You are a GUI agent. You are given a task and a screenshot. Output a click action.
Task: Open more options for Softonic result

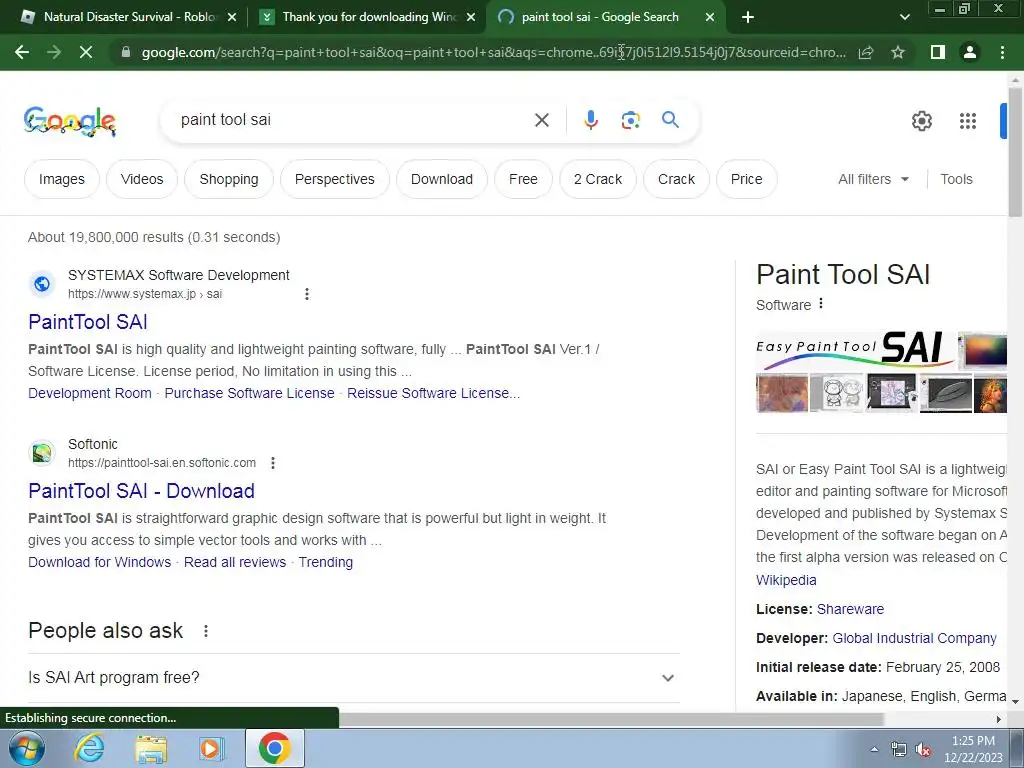coord(273,463)
